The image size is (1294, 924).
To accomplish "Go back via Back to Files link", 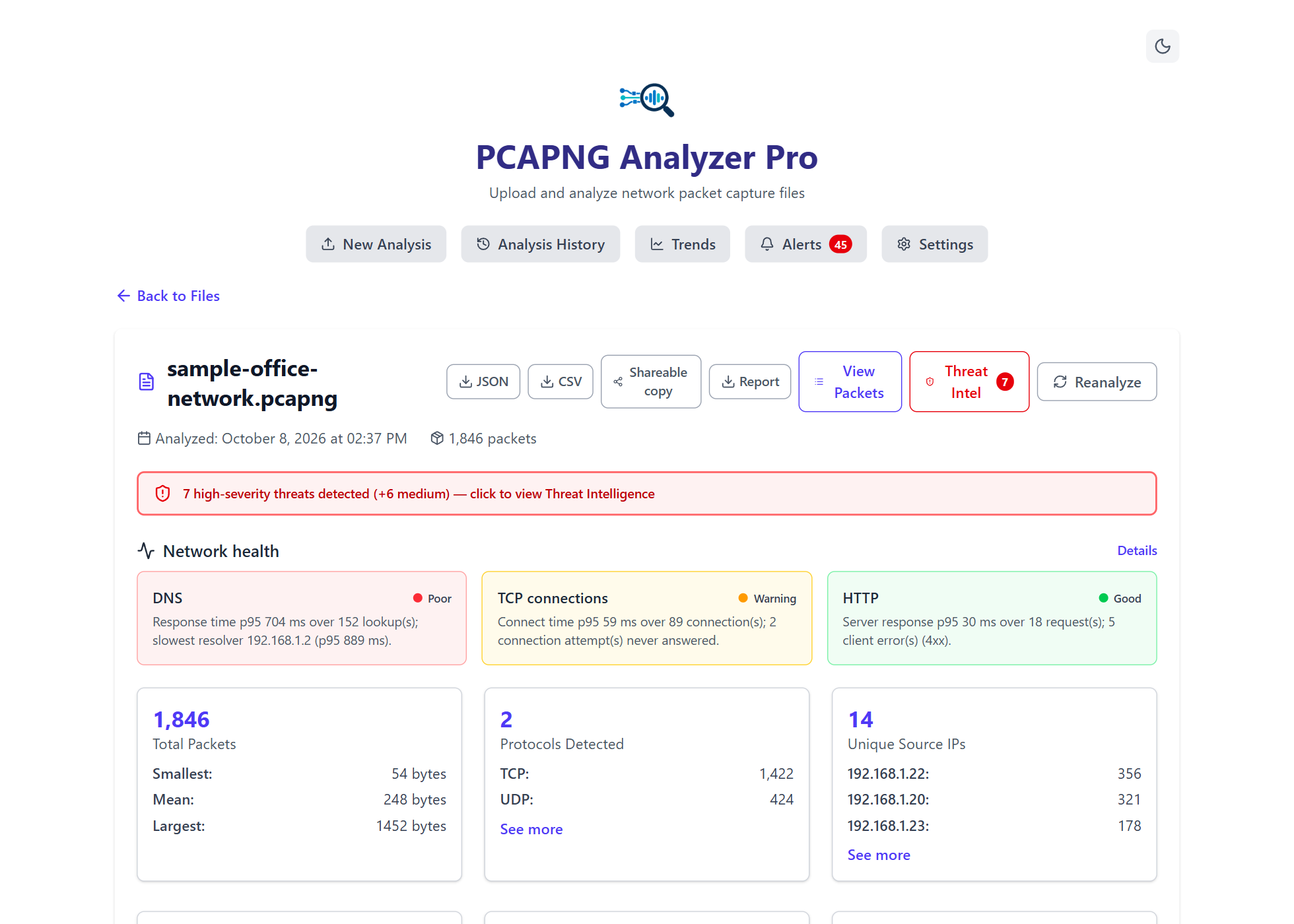I will click(168, 296).
